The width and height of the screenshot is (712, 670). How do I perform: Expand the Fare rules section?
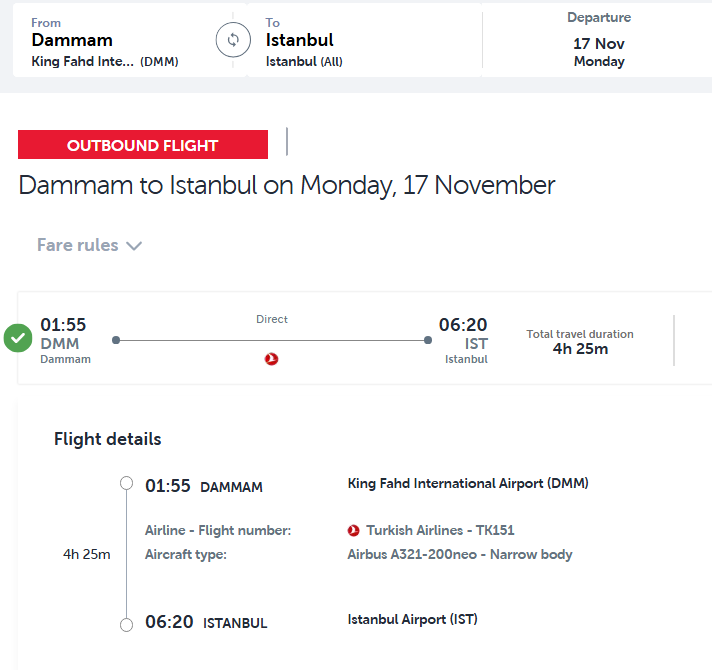(78, 245)
